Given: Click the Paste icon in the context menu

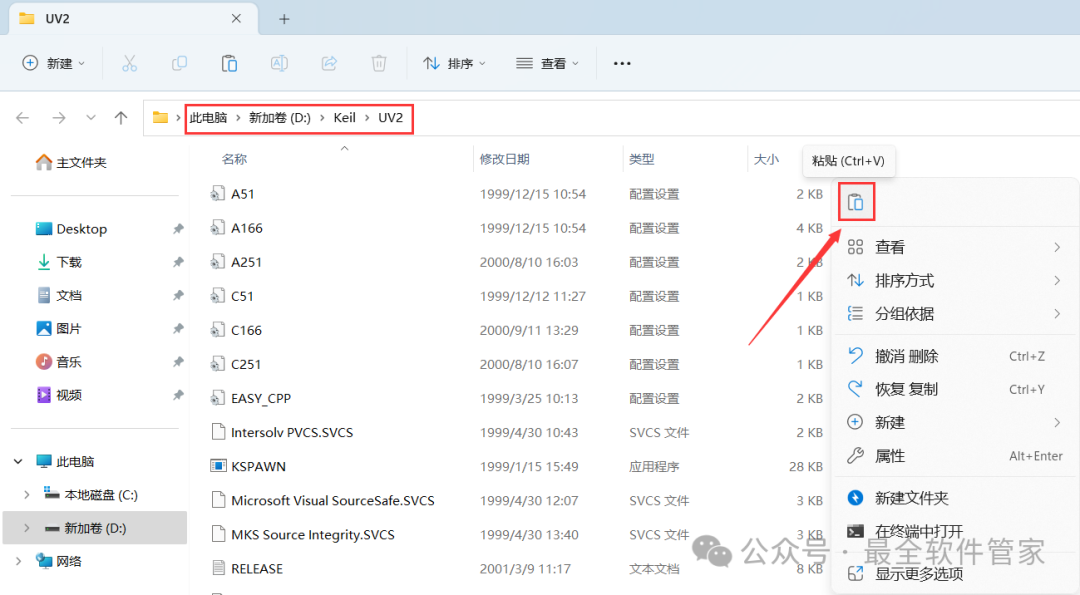Looking at the screenshot, I should pyautogui.click(x=856, y=200).
